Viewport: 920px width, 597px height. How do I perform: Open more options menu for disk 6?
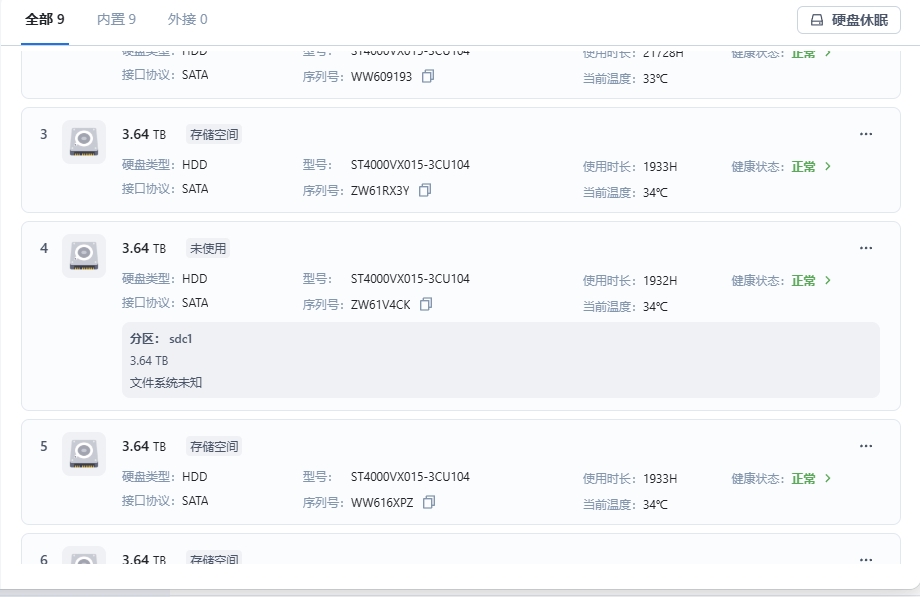[x=865, y=559]
